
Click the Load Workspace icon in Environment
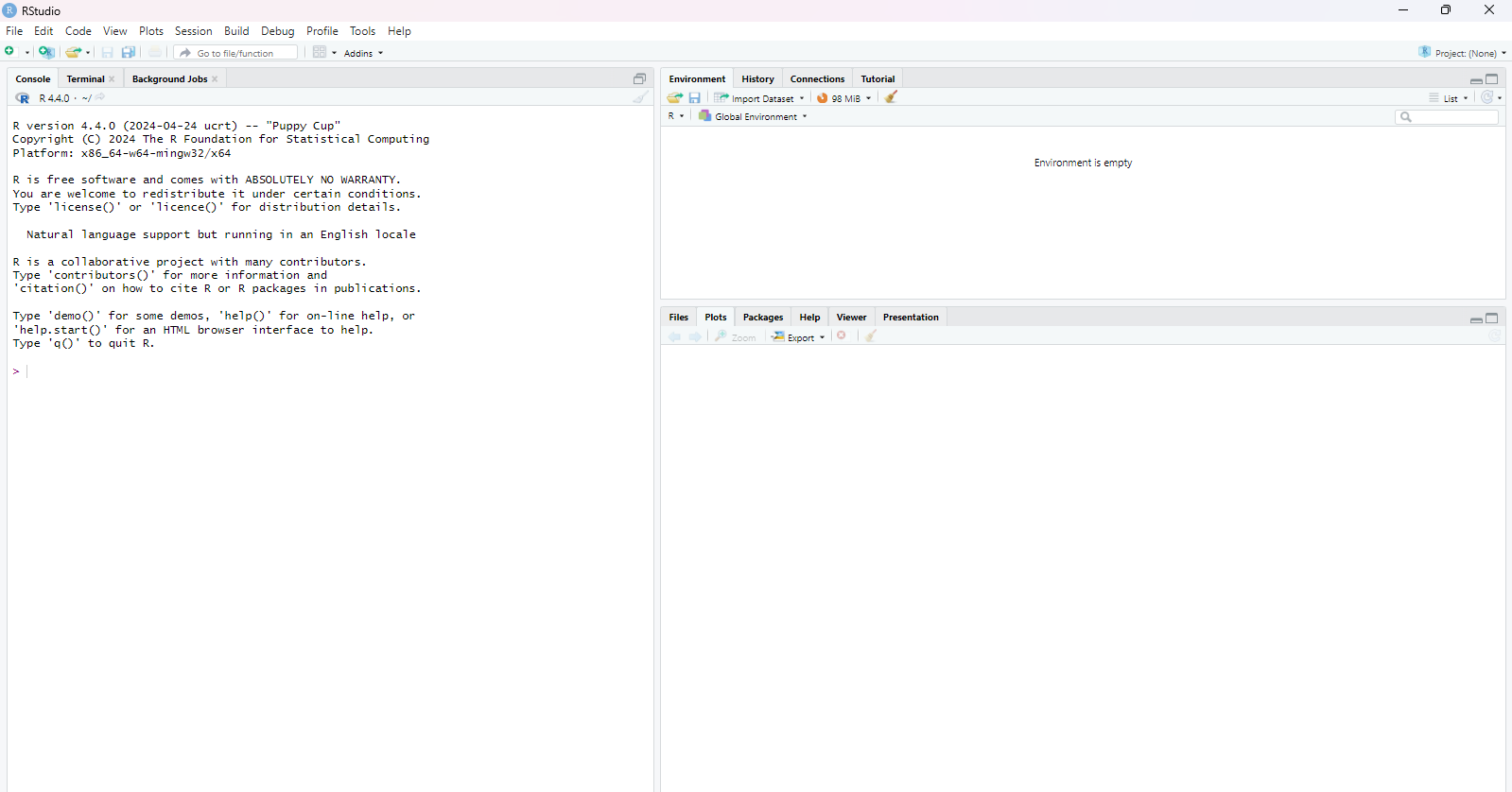point(674,98)
